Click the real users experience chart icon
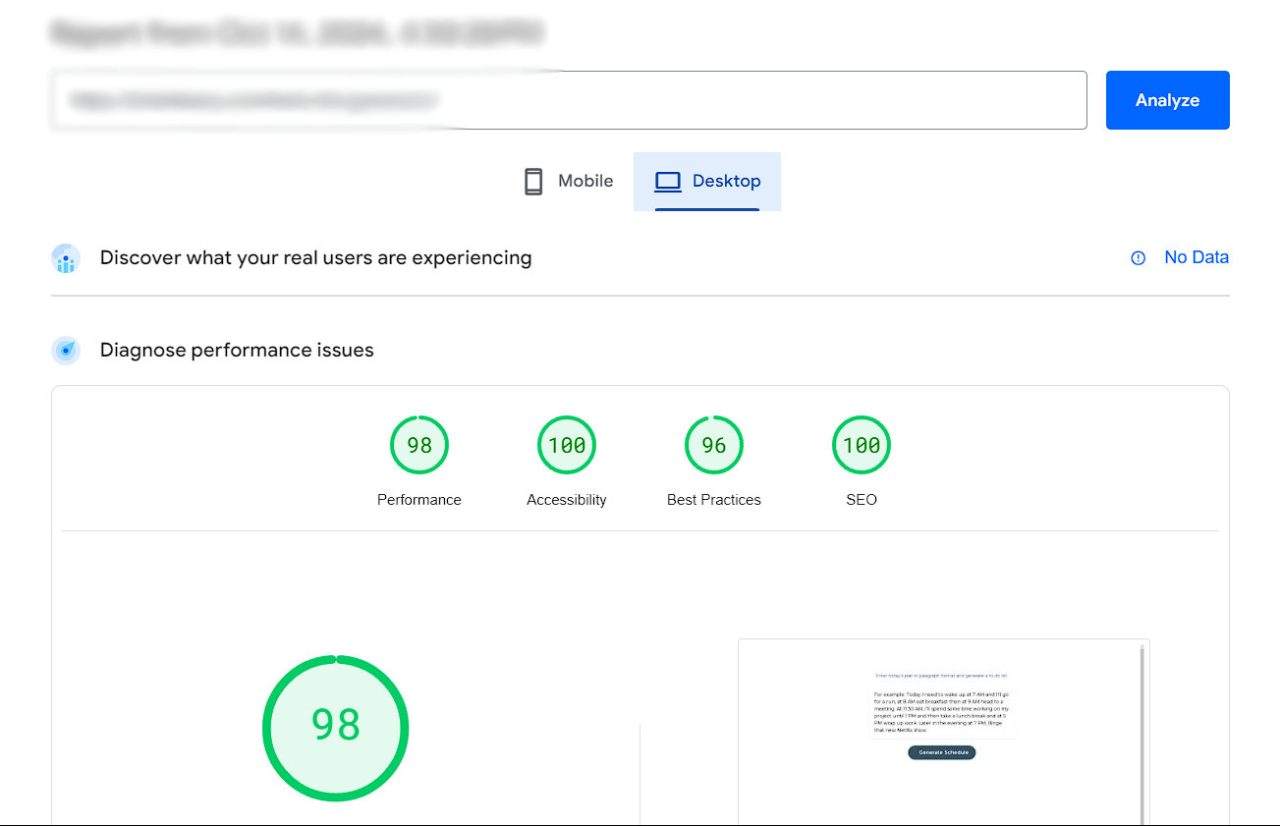This screenshot has height=826, width=1280. (66, 259)
